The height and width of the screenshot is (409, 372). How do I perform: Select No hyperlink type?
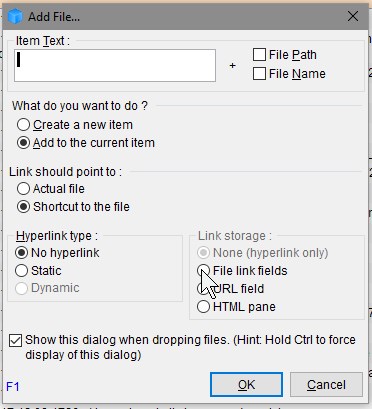click(x=21, y=253)
